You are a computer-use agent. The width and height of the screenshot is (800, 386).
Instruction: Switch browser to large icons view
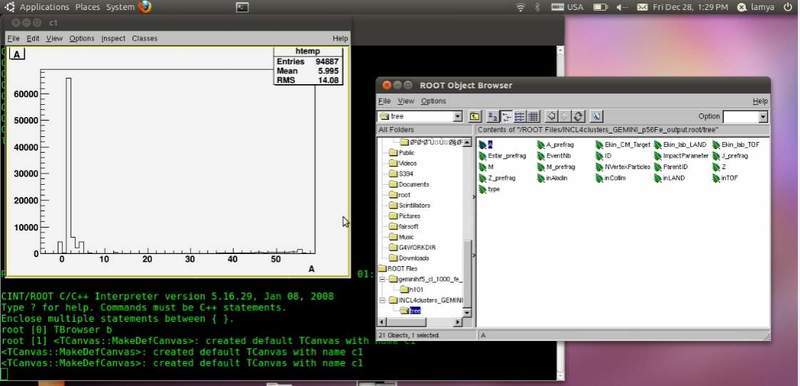[x=492, y=117]
